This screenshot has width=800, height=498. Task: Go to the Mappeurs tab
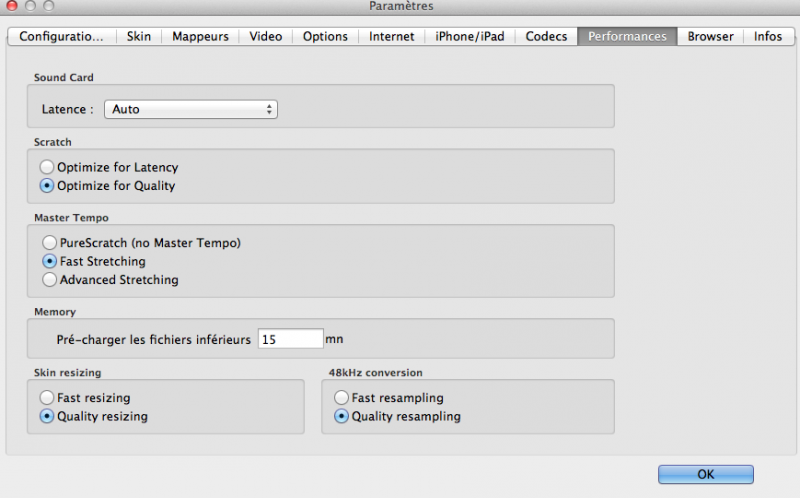tap(200, 37)
